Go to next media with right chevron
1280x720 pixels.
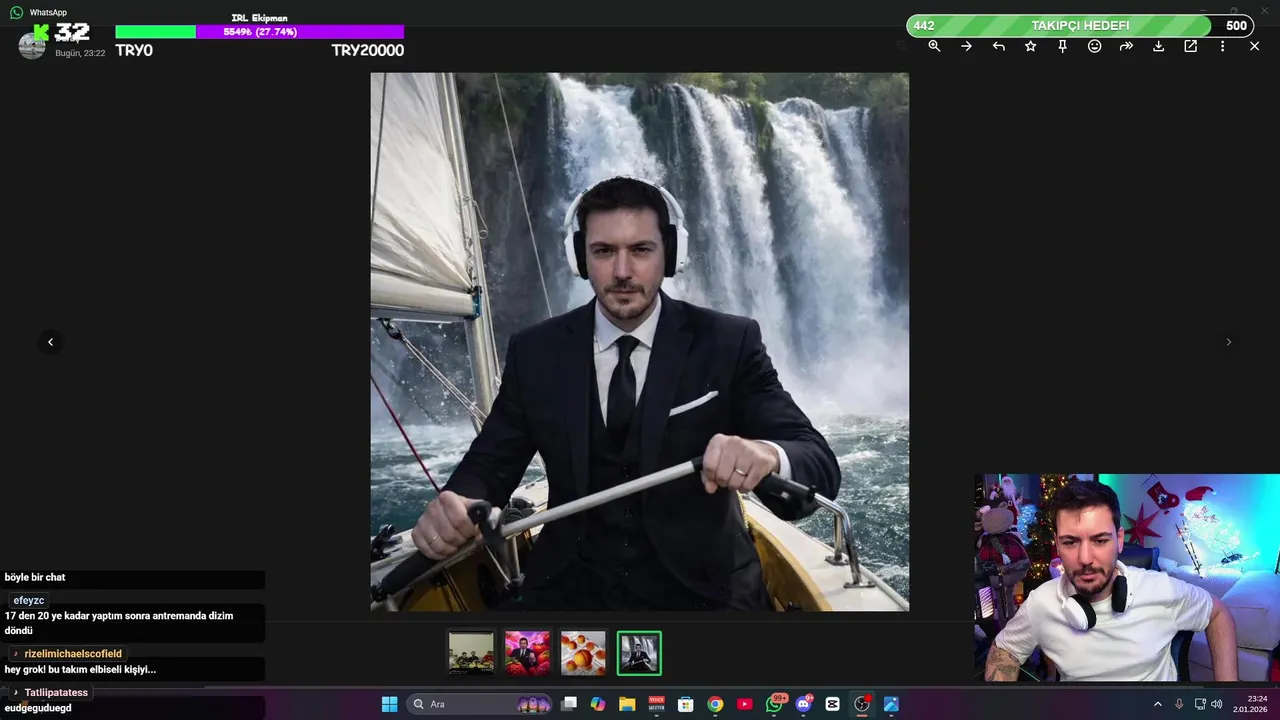[x=1229, y=342]
